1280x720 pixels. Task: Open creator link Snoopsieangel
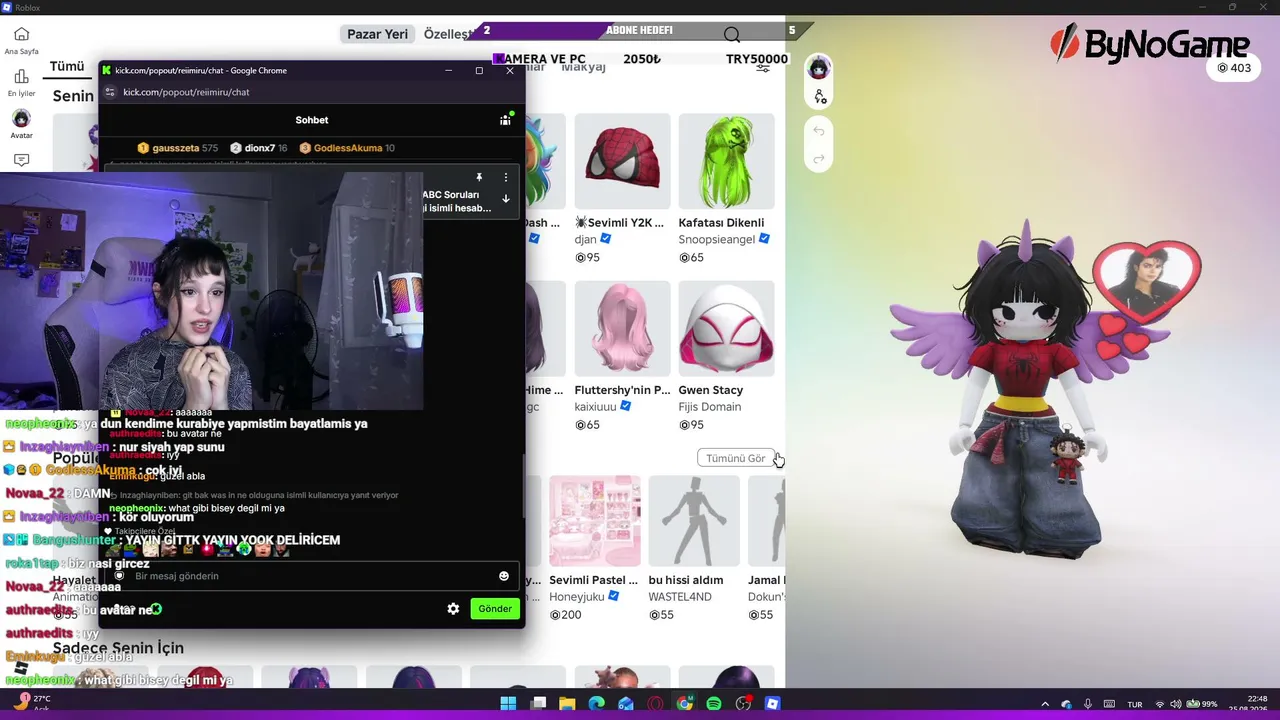(x=717, y=239)
